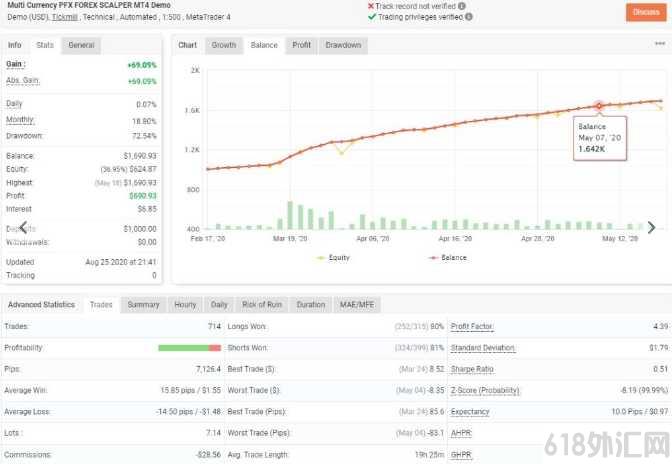Image resolution: width=672 pixels, height=464 pixels.
Task: Click the orange Discuss button
Action: pyautogui.click(x=646, y=12)
